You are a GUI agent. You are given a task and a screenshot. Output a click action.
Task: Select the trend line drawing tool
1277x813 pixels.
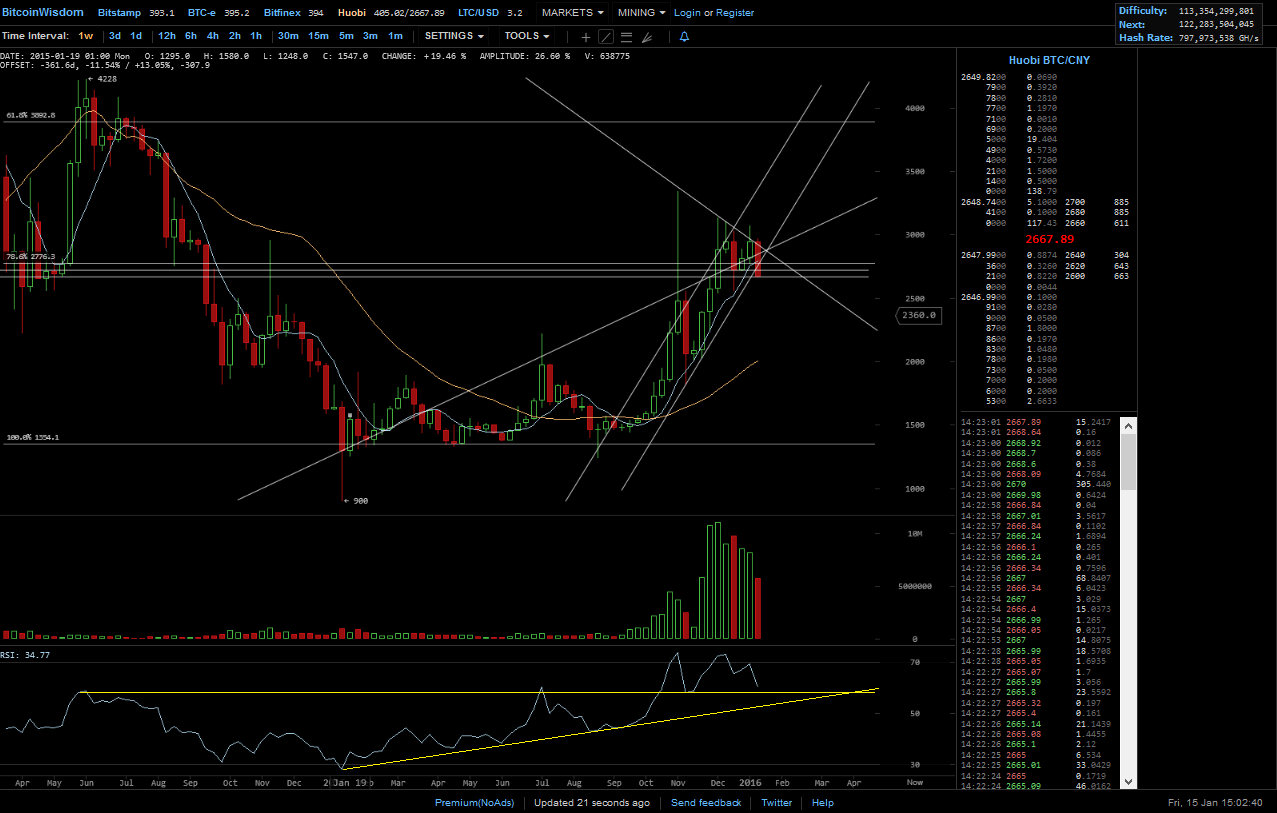click(x=606, y=37)
